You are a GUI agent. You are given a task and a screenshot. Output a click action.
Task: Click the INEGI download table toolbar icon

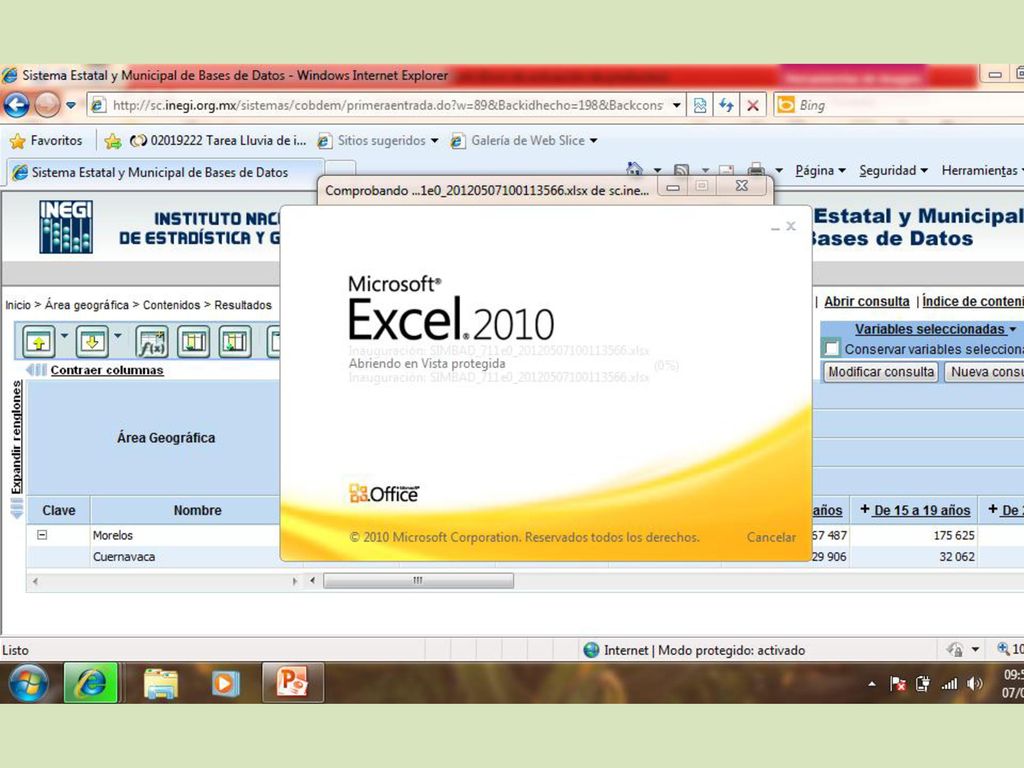coord(92,342)
